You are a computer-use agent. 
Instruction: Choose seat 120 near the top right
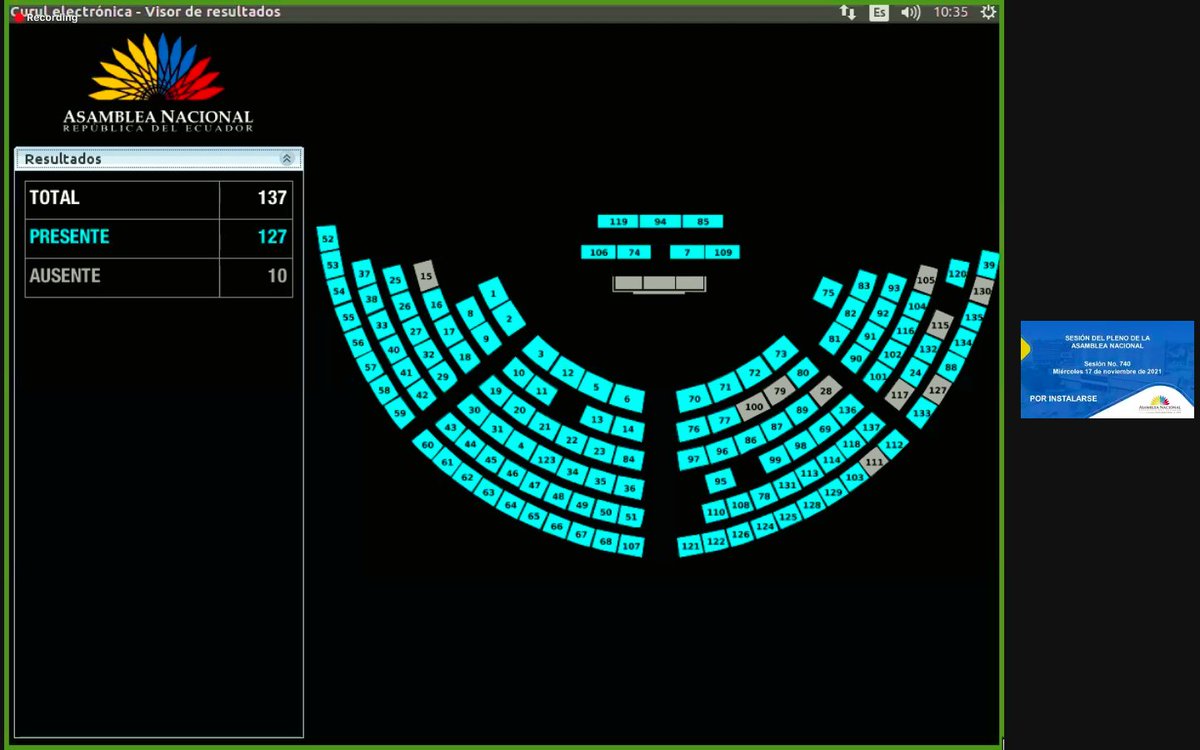point(958,272)
